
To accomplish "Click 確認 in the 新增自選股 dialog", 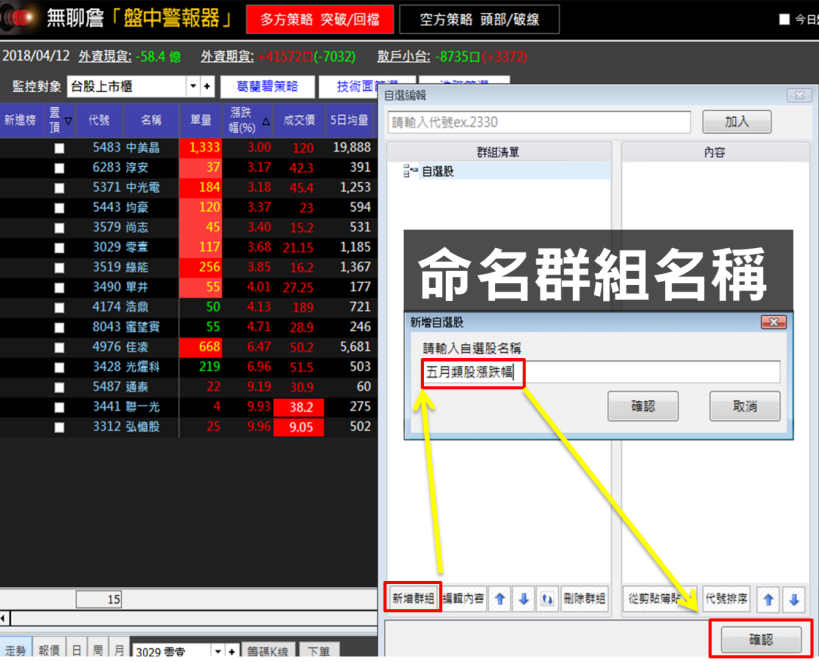I will pos(642,406).
